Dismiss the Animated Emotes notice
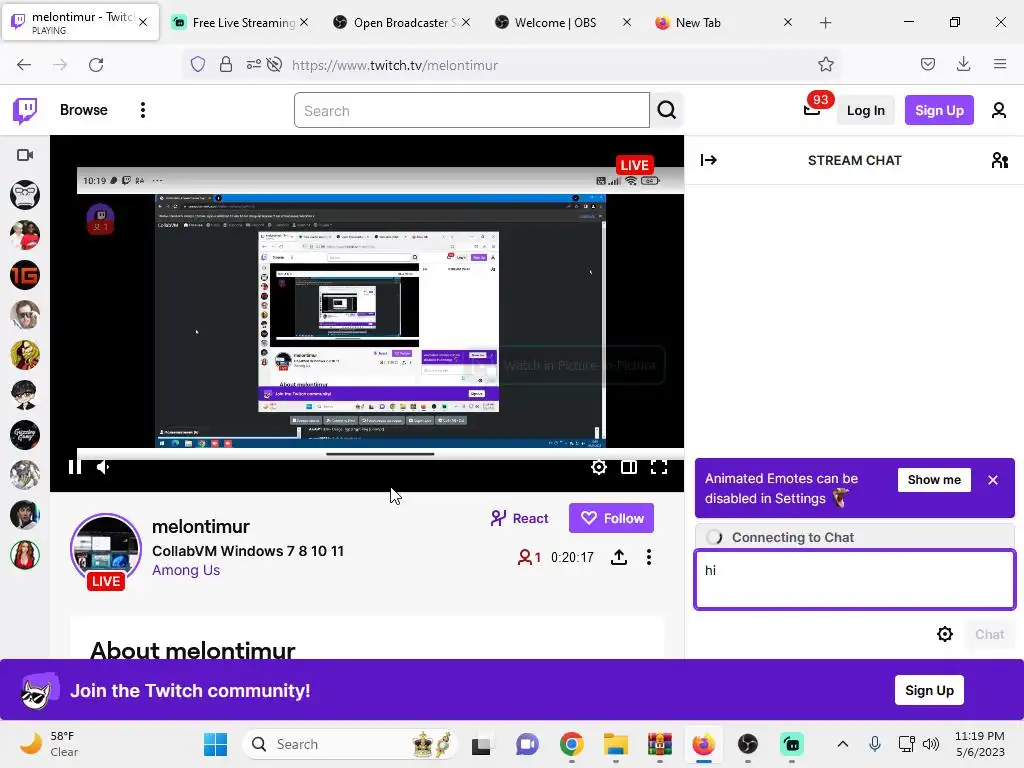 [993, 480]
